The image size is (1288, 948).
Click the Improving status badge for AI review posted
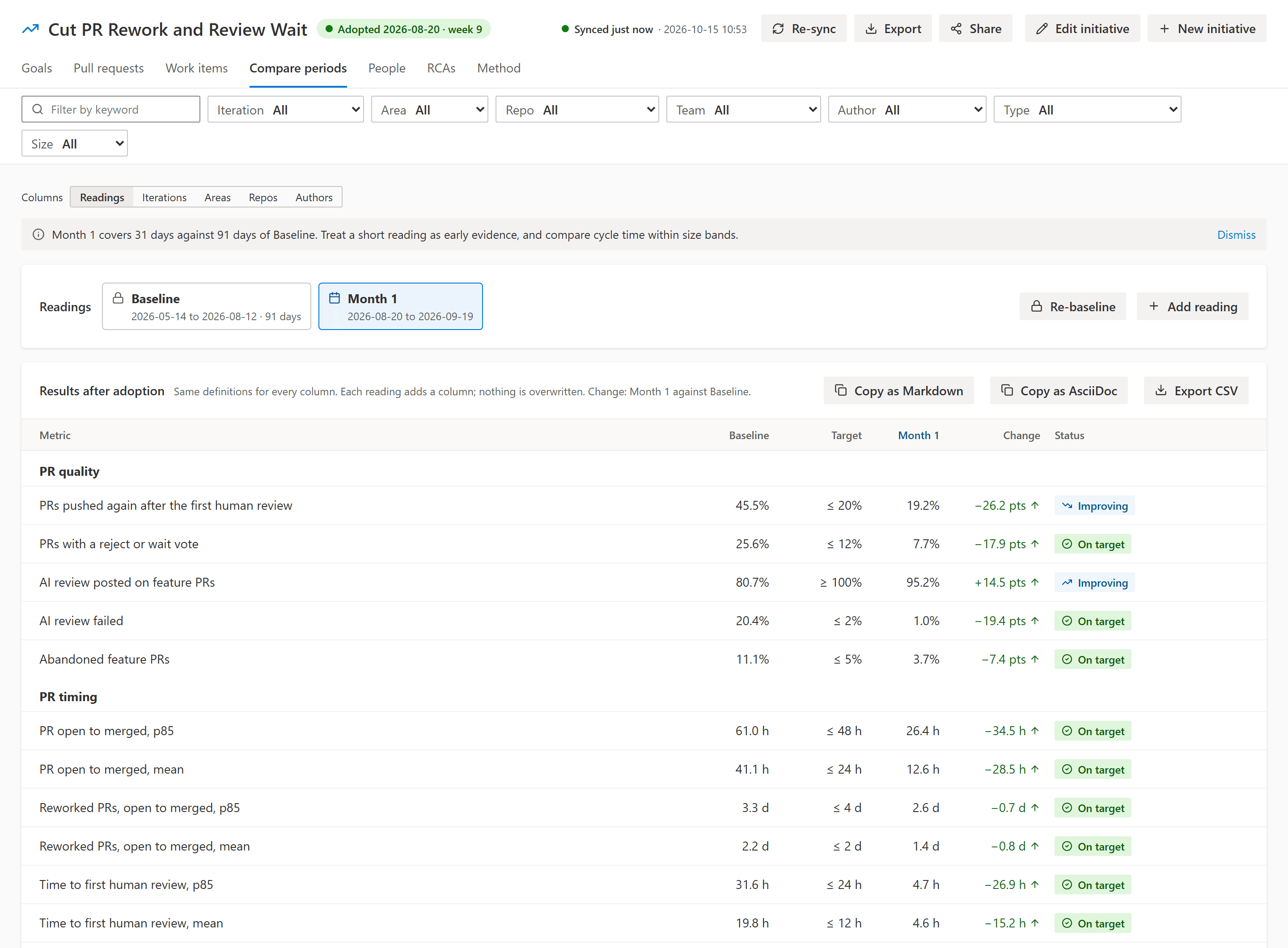coord(1094,583)
